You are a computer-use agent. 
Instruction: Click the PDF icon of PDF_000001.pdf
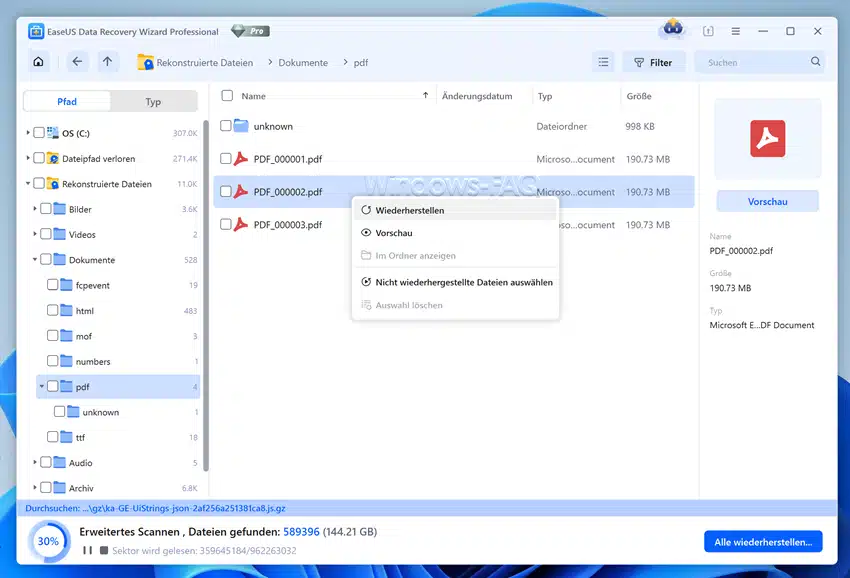click(x=240, y=159)
